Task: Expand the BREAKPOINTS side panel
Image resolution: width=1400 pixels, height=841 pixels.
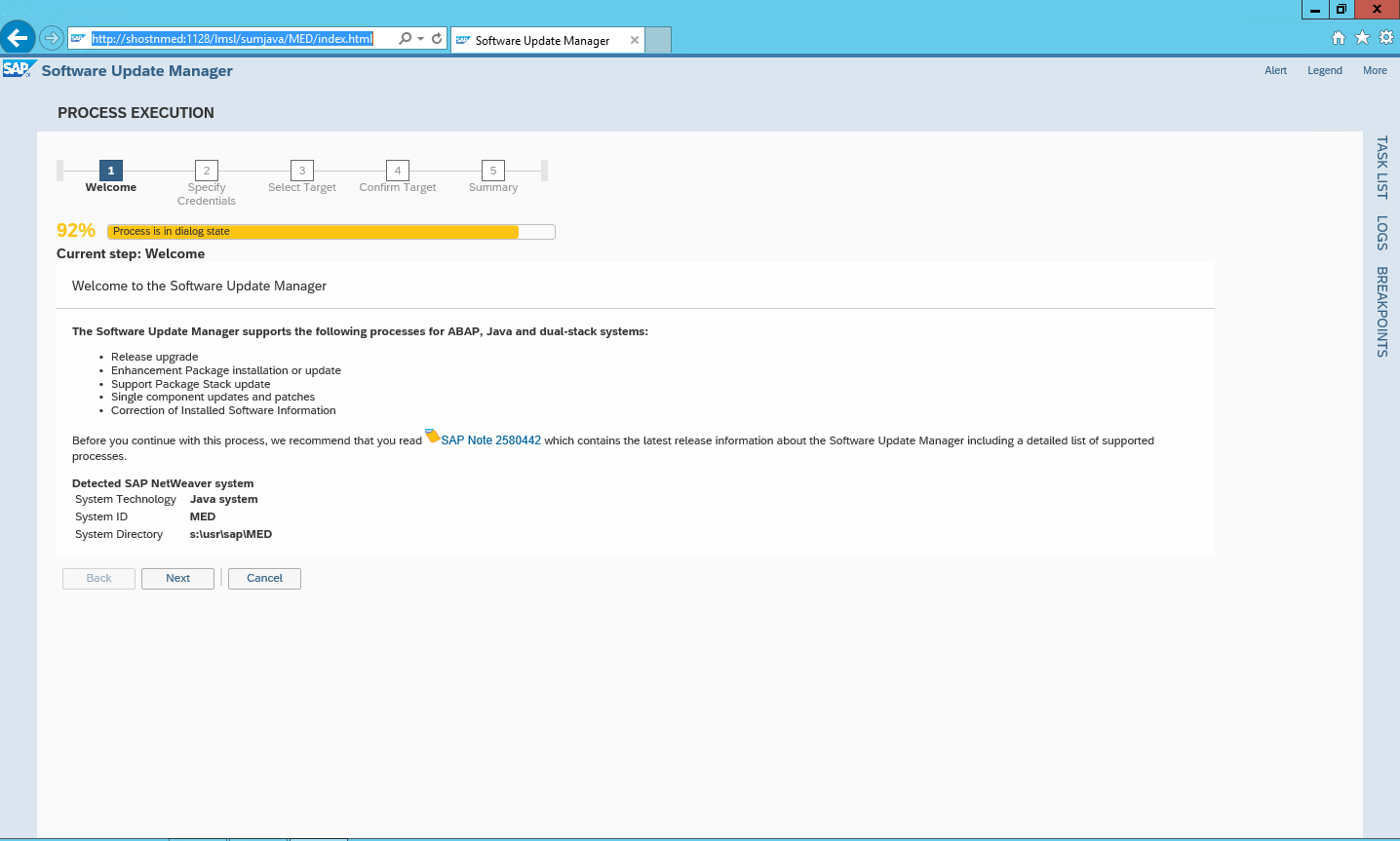Action: tap(1381, 312)
